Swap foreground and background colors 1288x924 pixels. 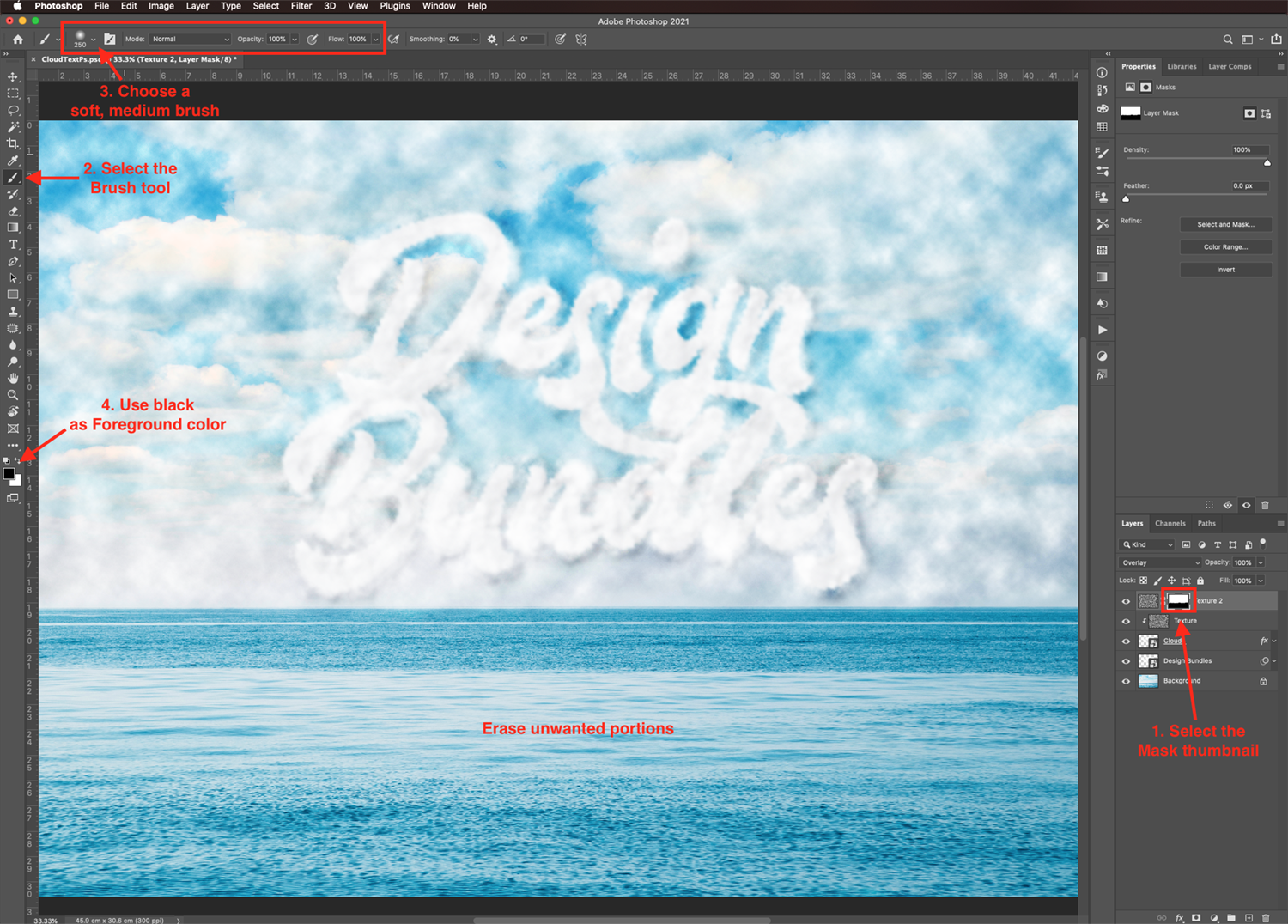coord(18,461)
